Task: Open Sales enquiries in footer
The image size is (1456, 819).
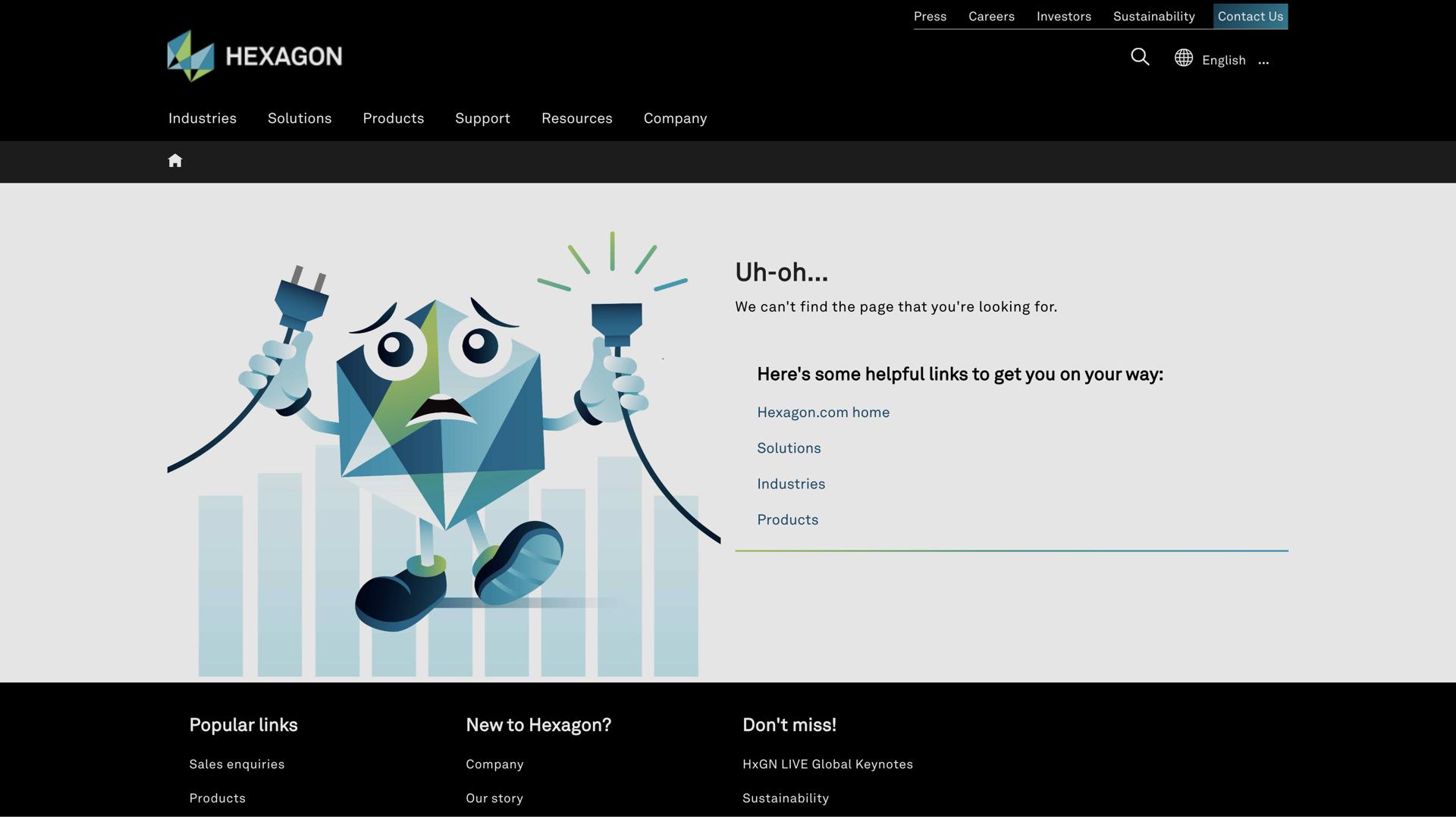Action: click(x=237, y=764)
